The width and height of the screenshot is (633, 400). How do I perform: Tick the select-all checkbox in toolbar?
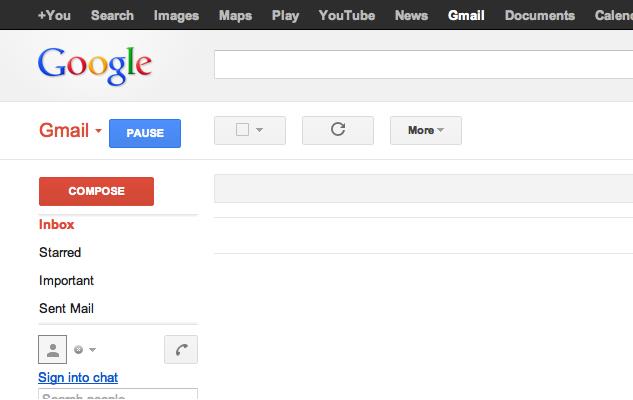[x=242, y=130]
